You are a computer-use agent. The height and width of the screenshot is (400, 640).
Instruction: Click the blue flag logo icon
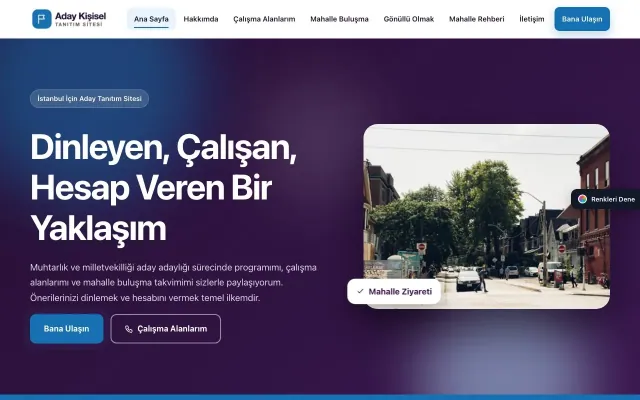point(42,19)
